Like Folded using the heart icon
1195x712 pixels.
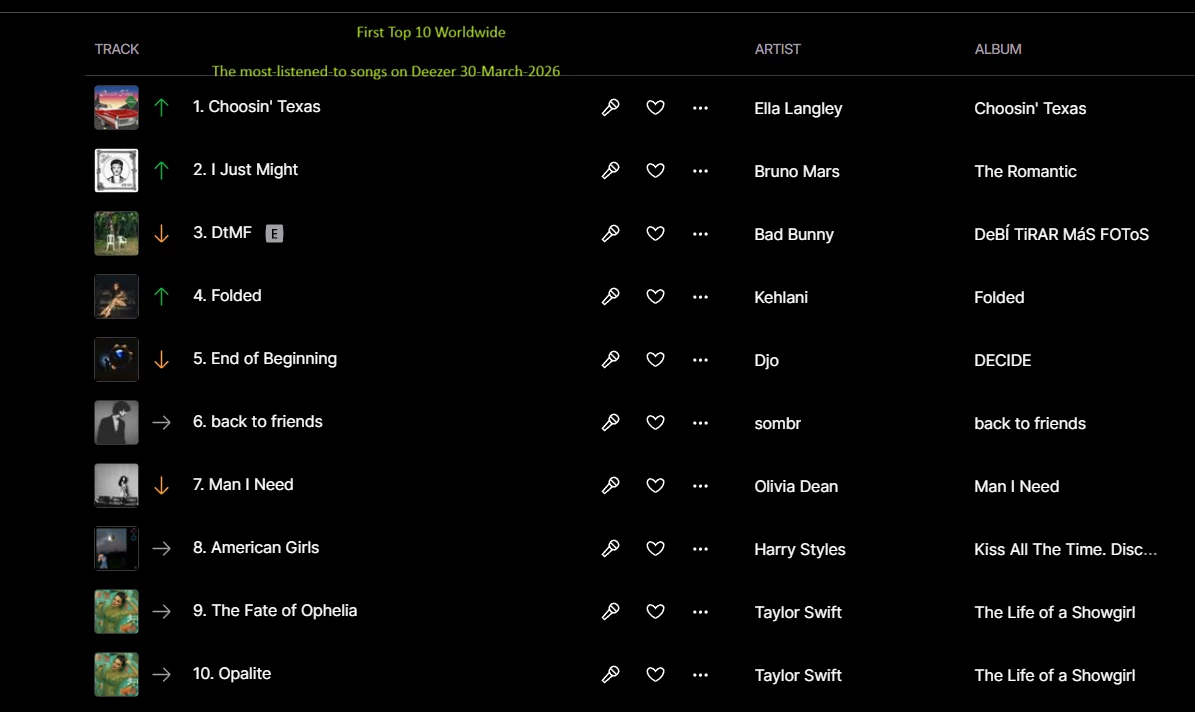(655, 296)
